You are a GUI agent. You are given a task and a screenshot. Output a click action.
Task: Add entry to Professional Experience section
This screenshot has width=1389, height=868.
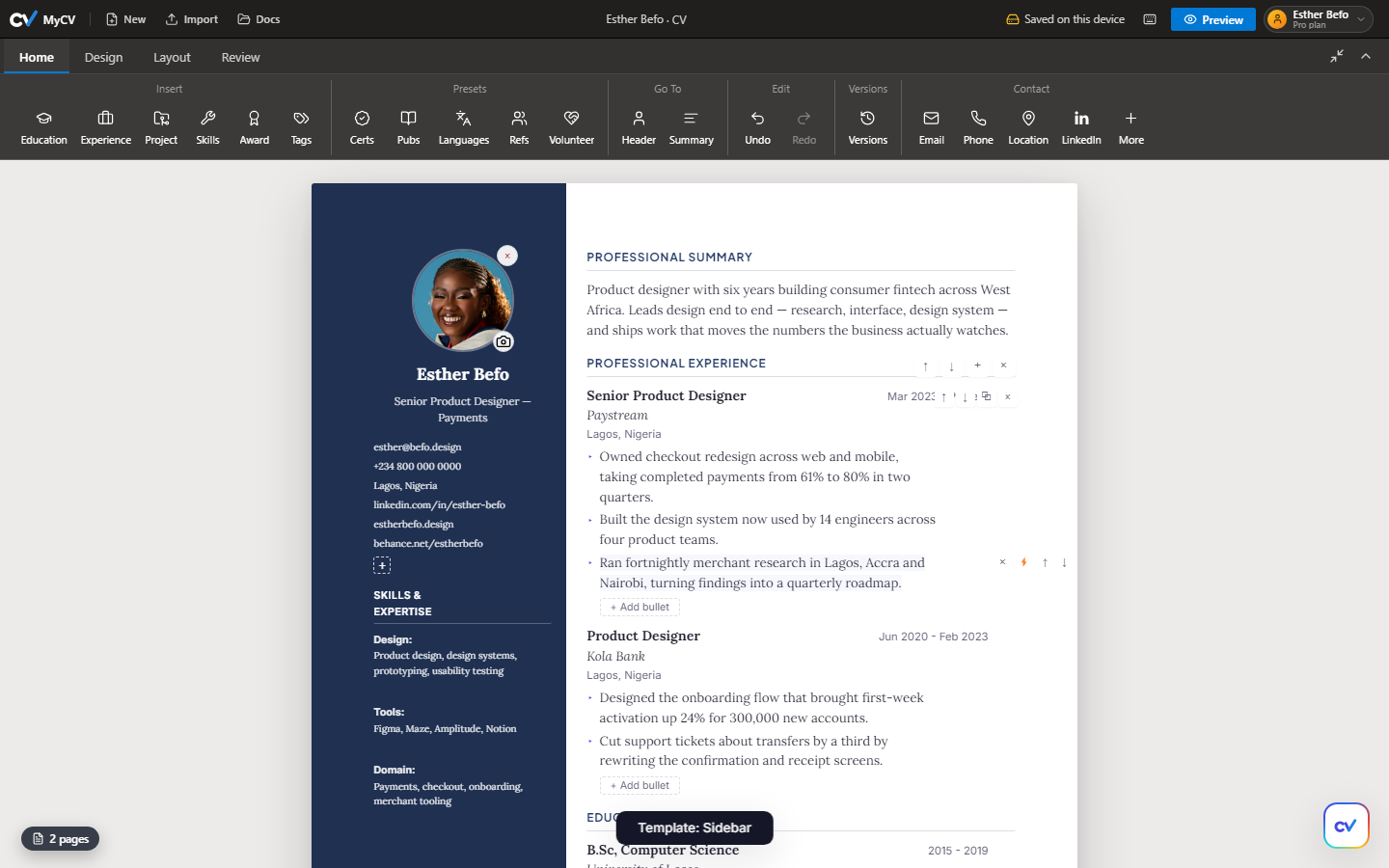click(977, 366)
